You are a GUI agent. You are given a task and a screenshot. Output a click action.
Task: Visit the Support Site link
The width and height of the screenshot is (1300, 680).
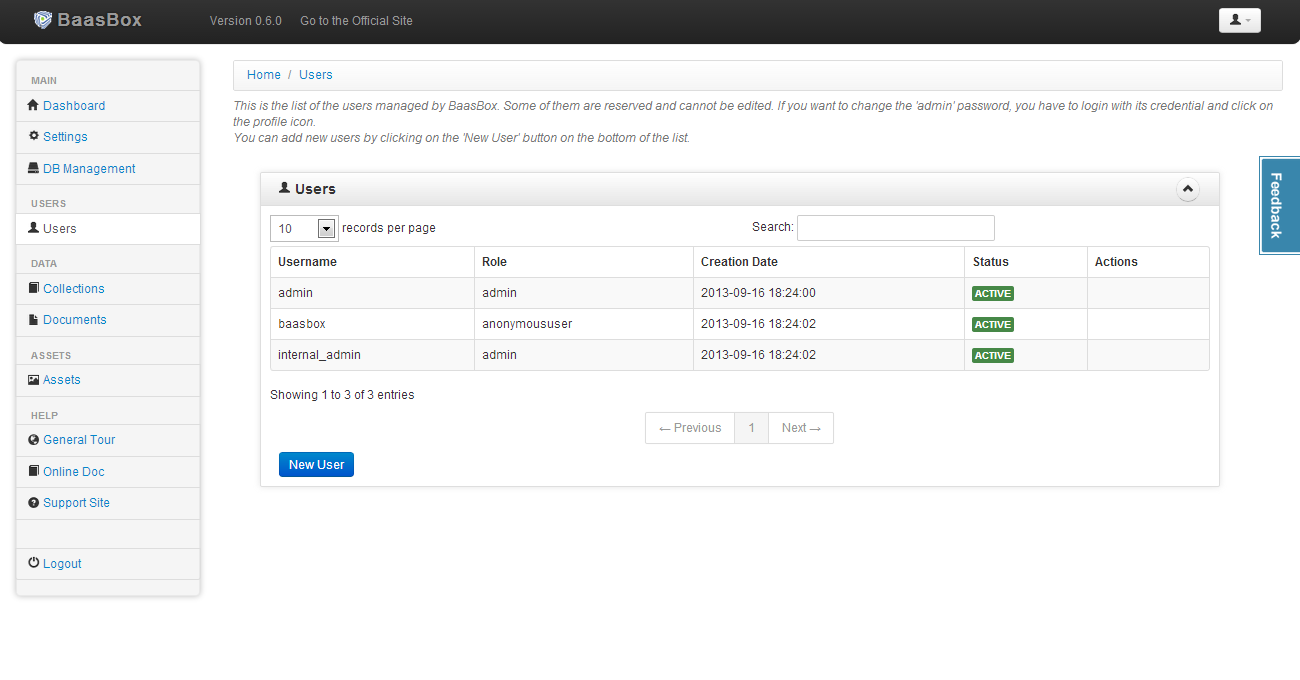click(76, 502)
